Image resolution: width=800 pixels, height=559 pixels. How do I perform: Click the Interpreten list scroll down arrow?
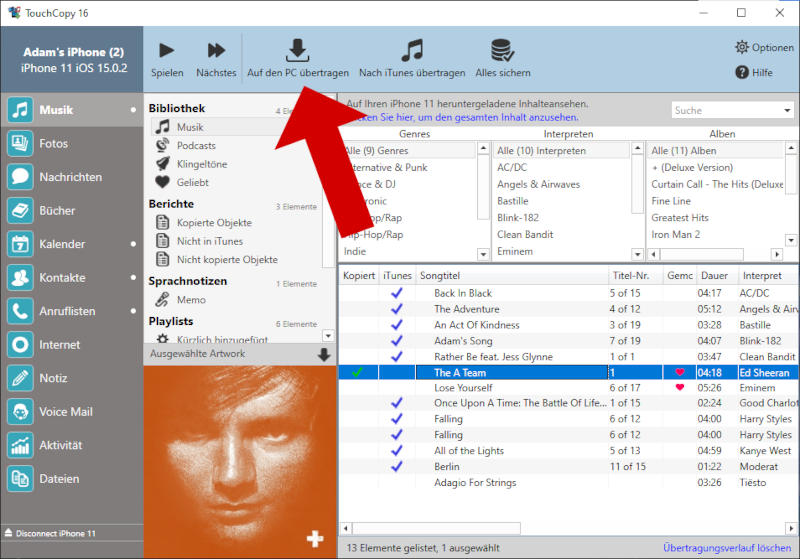coord(637,253)
